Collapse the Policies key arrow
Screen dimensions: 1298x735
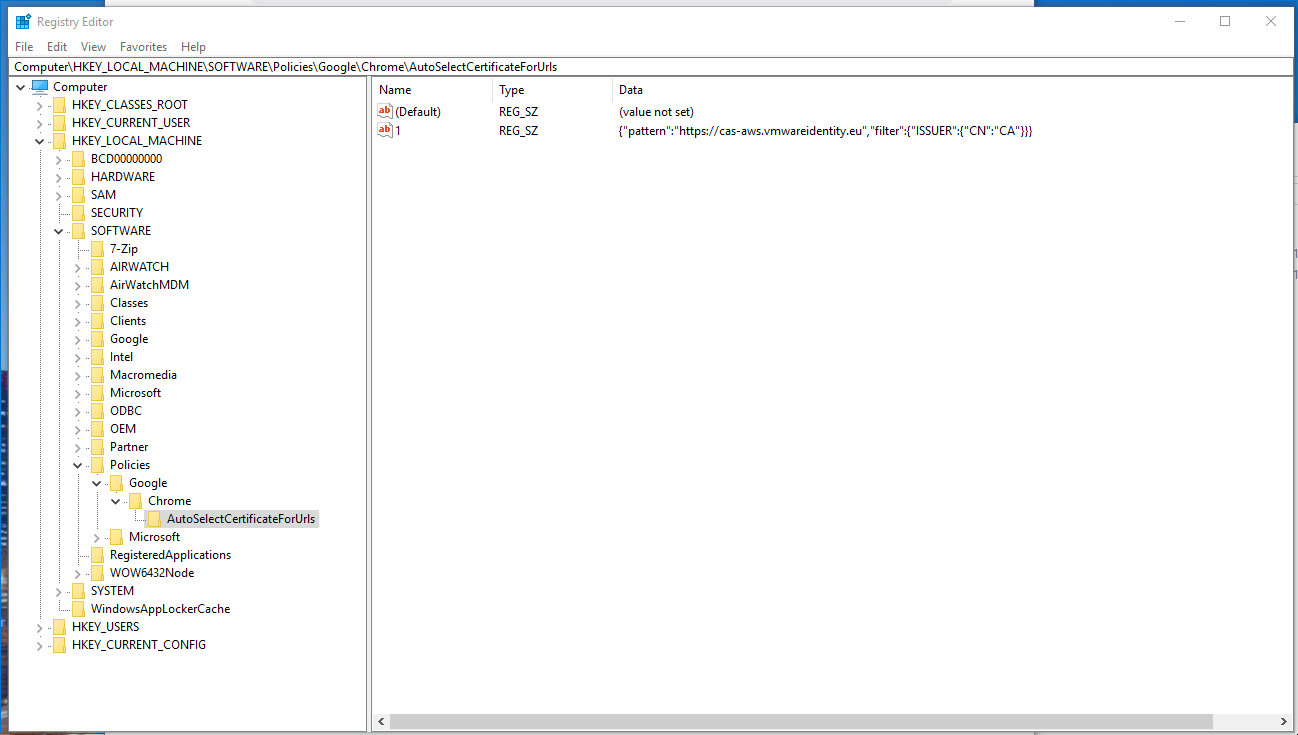pos(77,465)
